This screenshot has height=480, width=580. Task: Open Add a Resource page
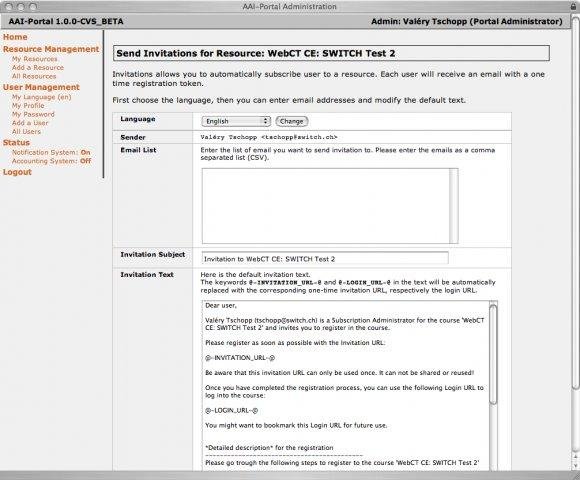38,67
